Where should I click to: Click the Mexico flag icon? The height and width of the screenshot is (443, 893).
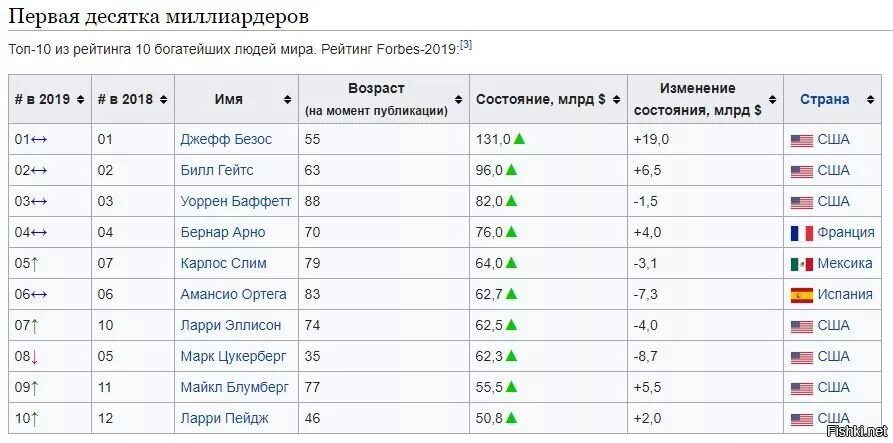(801, 264)
